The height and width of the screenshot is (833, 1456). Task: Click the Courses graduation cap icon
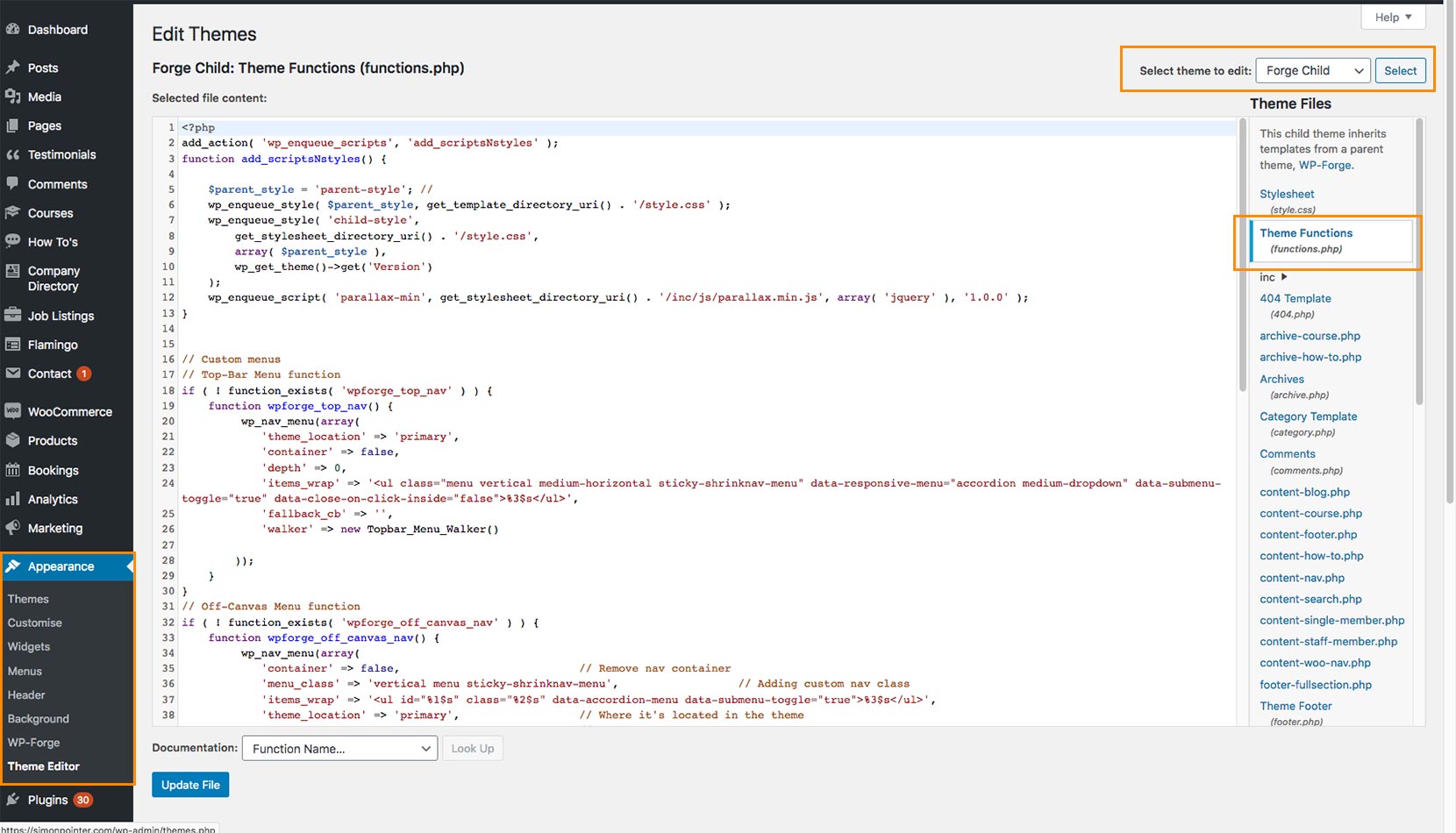12,213
